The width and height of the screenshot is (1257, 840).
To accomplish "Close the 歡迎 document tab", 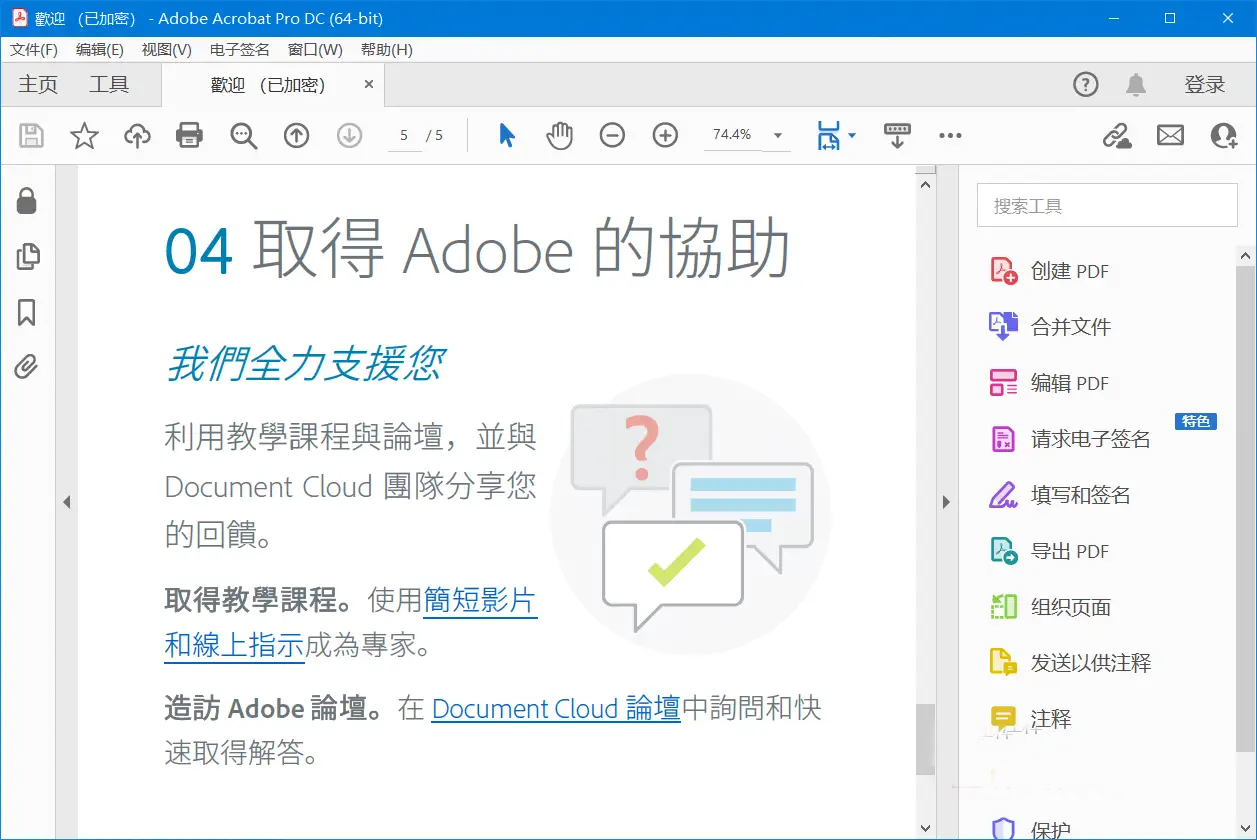I will point(369,85).
